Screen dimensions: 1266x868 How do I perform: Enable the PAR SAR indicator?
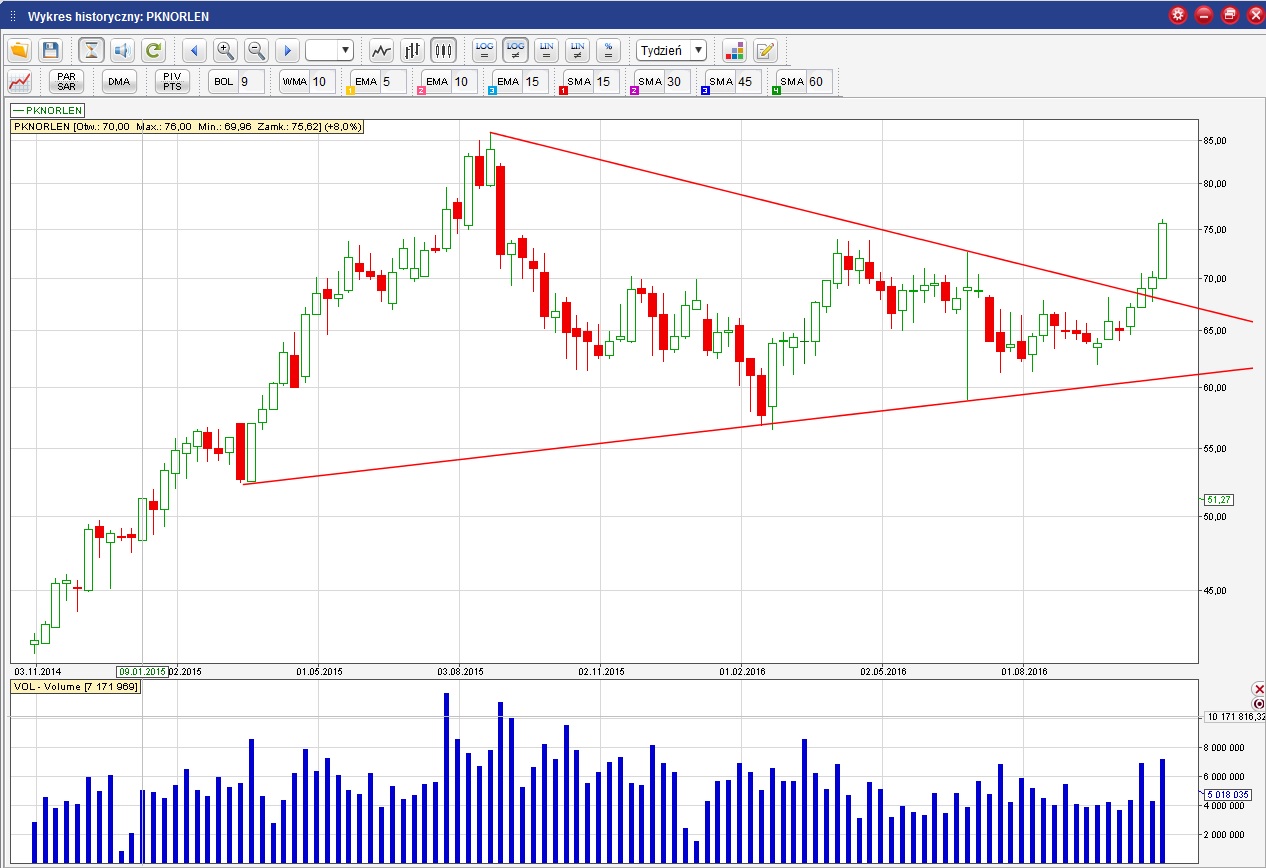pos(67,82)
